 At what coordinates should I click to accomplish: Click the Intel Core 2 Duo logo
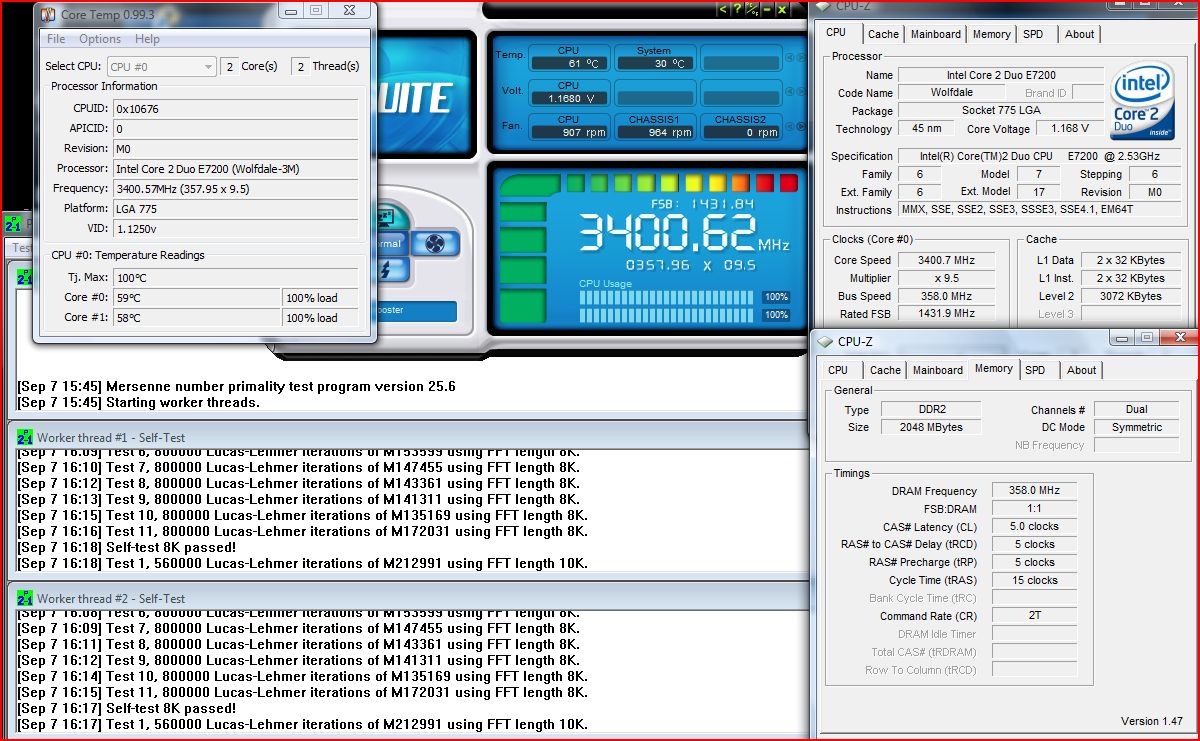click(x=1145, y=103)
